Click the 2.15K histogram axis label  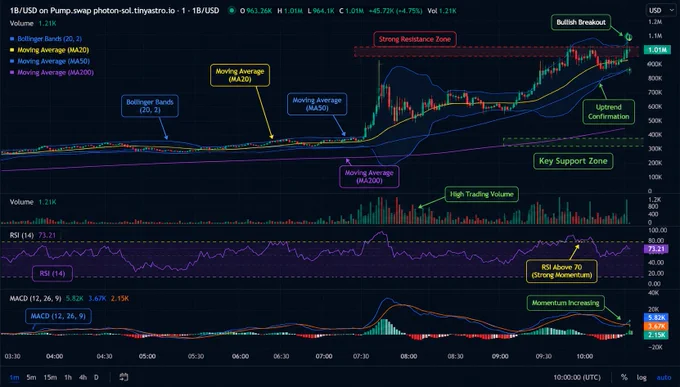pos(657,335)
